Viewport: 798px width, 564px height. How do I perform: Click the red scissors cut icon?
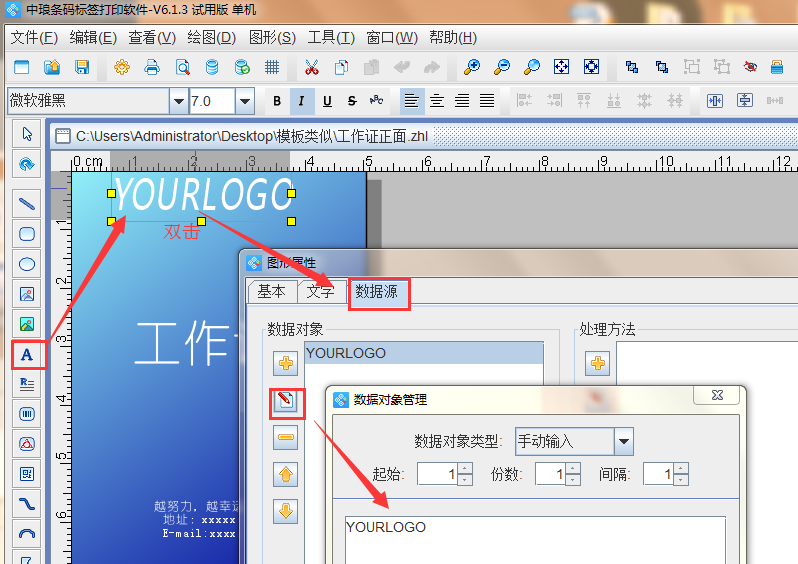point(311,68)
